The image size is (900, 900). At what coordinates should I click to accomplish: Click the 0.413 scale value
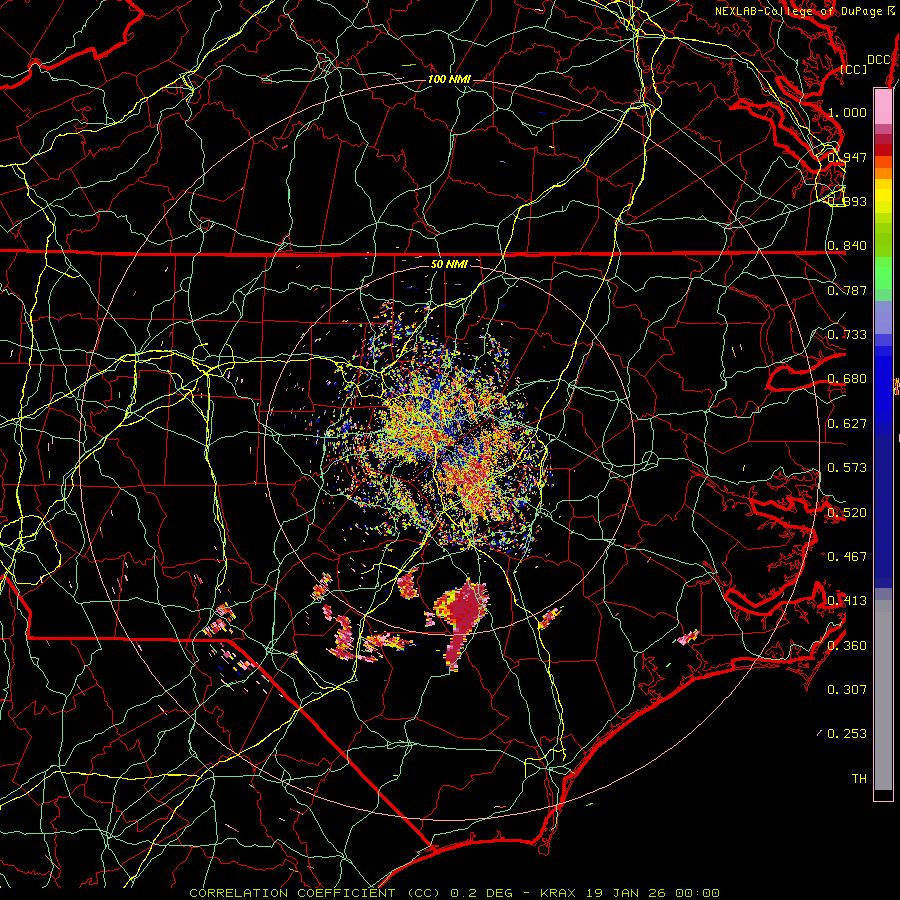847,601
